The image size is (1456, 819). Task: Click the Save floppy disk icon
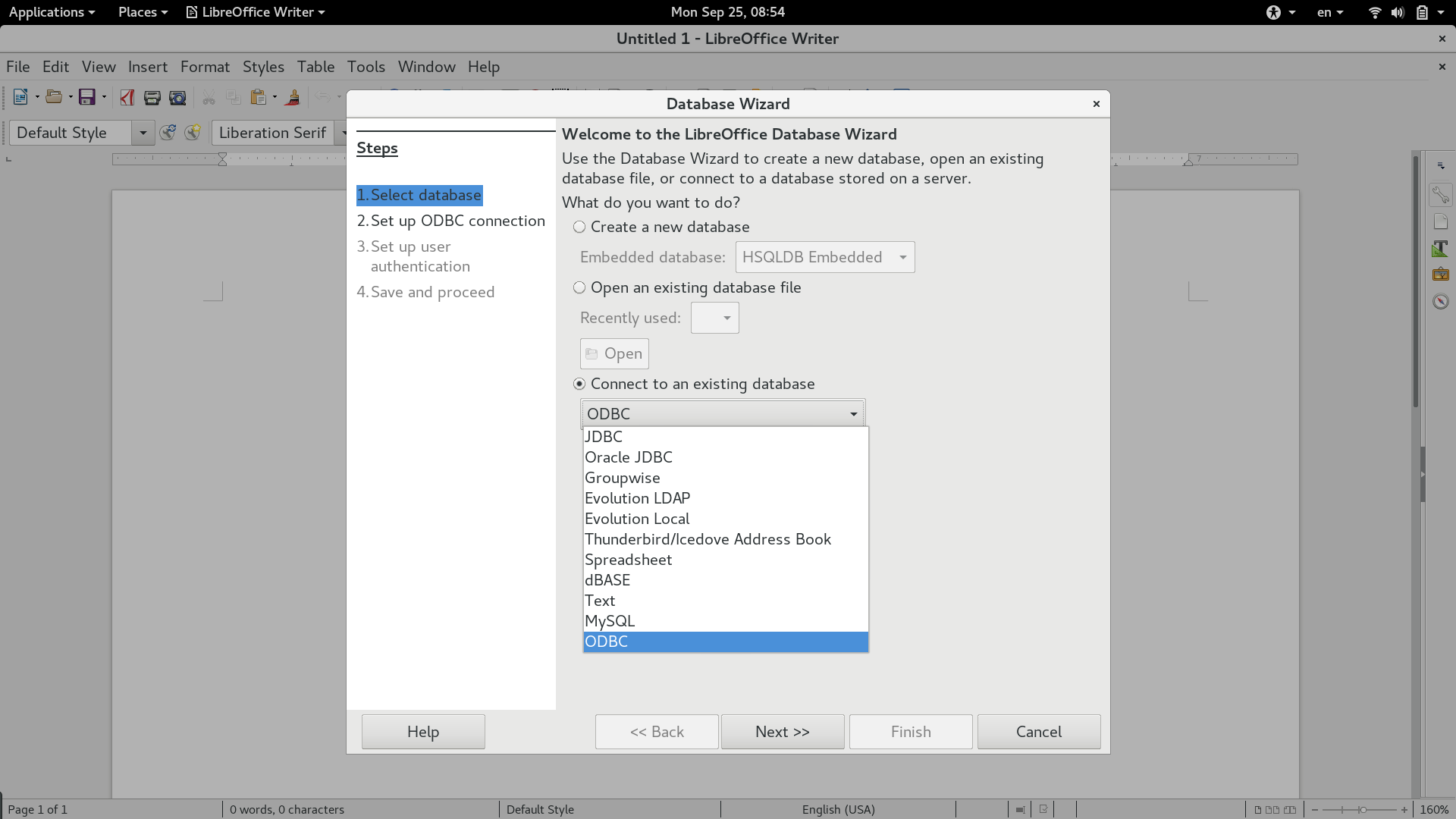click(87, 97)
